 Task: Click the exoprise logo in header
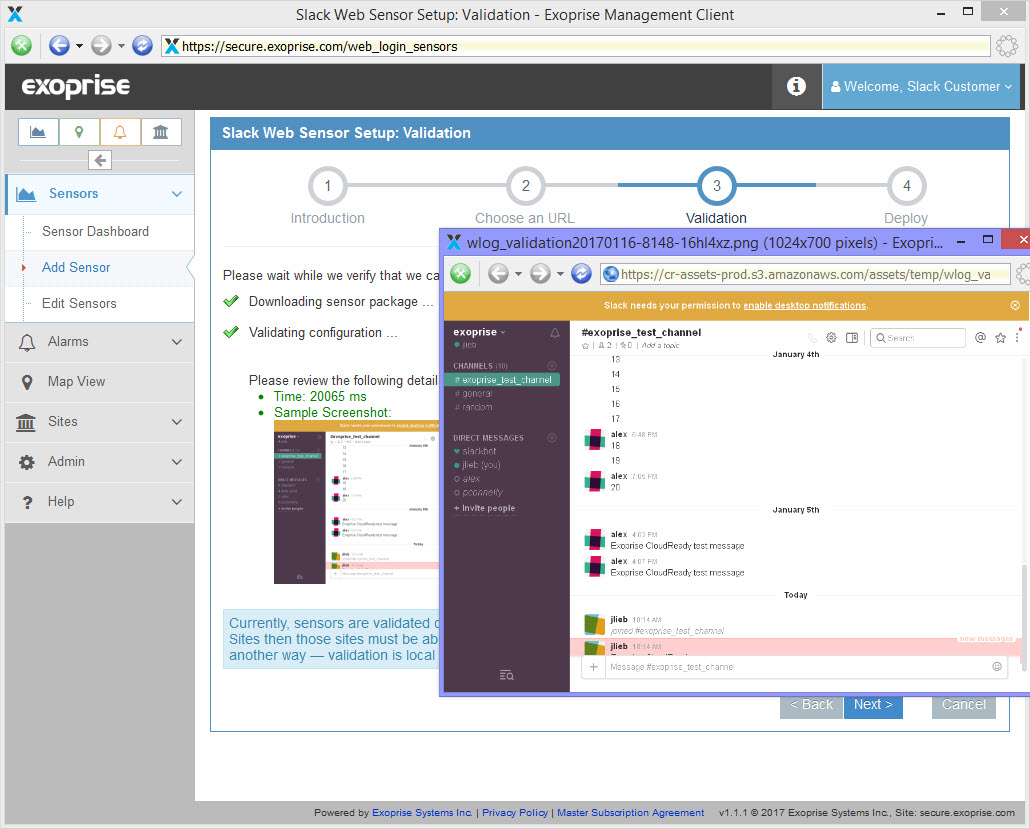pyautogui.click(x=76, y=86)
